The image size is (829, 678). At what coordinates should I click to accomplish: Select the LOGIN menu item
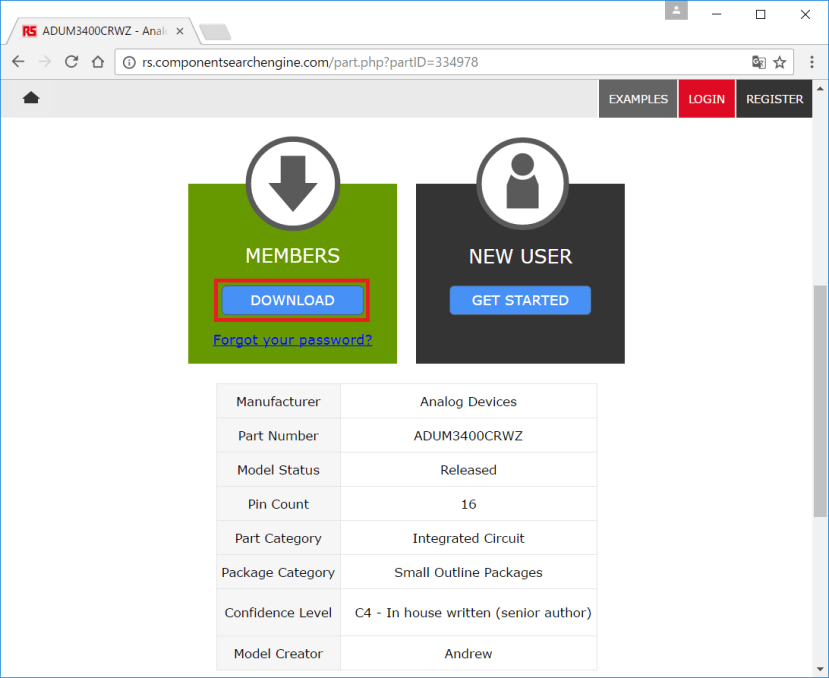click(x=706, y=99)
